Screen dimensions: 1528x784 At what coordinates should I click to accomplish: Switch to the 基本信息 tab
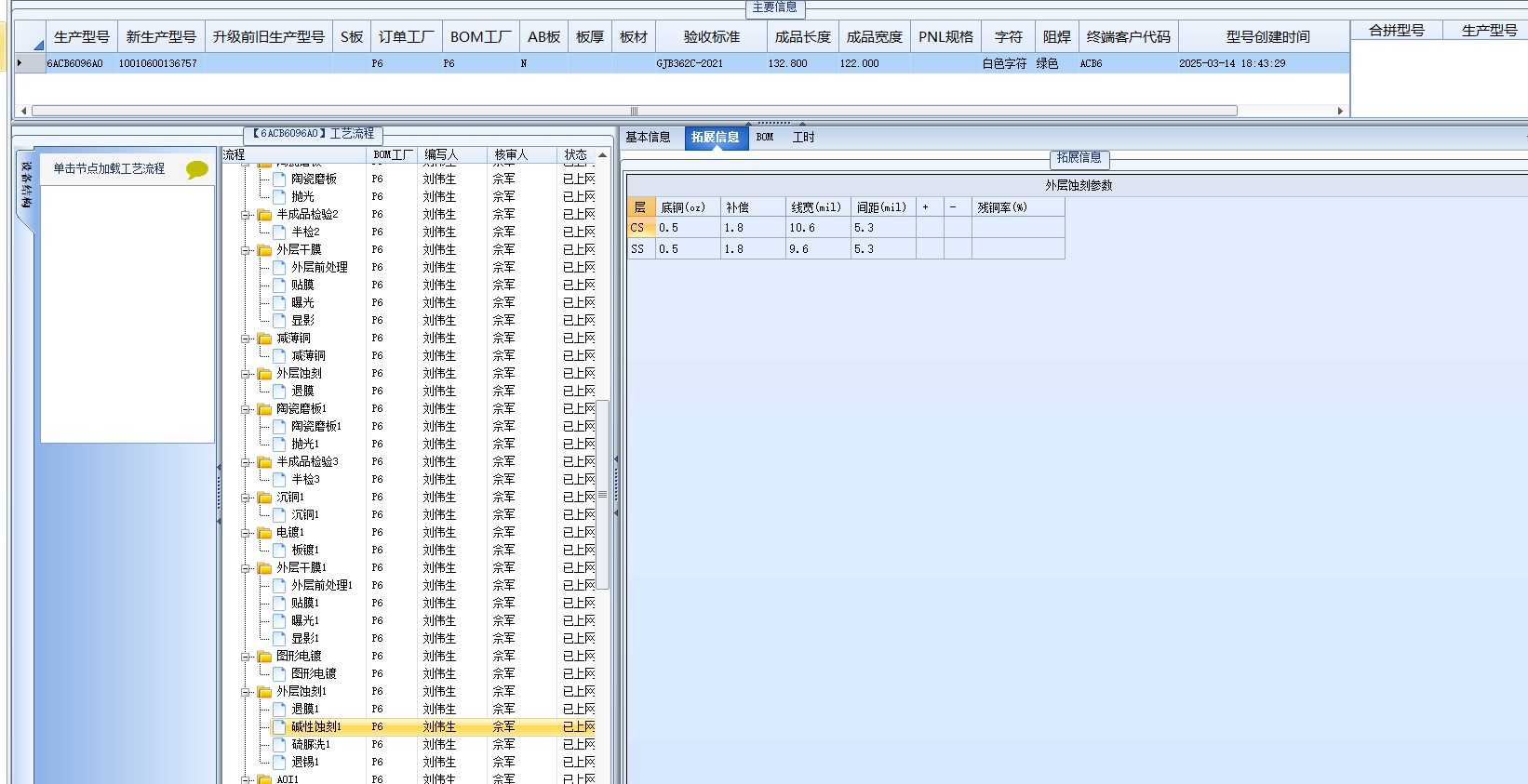pyautogui.click(x=648, y=138)
